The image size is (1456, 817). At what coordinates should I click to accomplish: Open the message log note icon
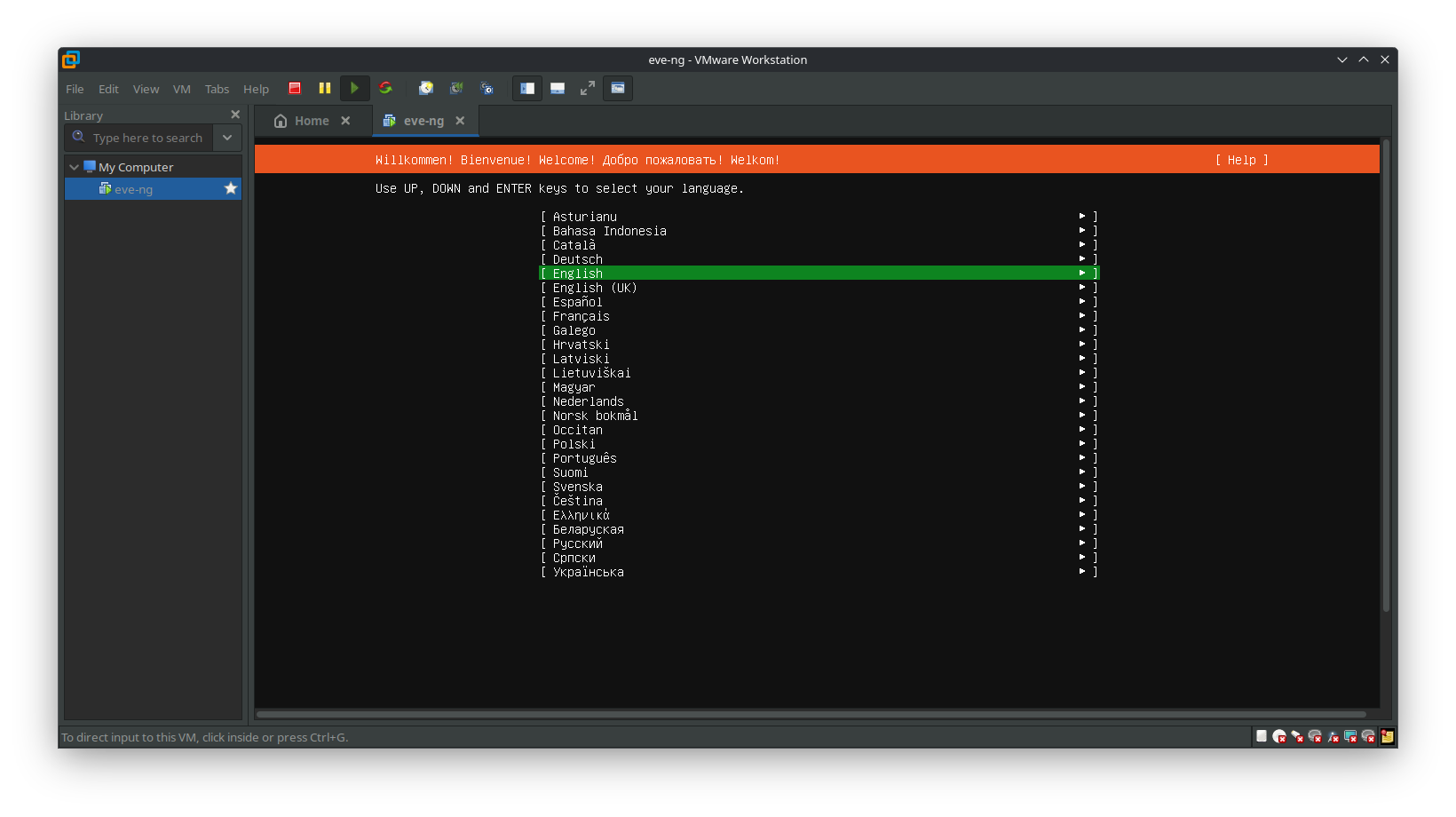coord(1387,736)
